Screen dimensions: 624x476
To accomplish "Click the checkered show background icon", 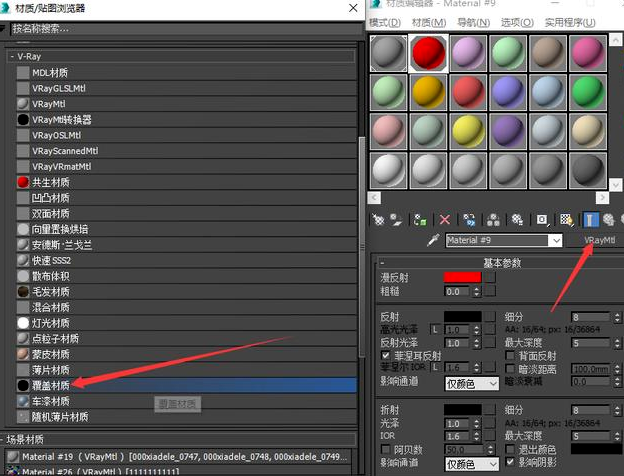I will point(566,219).
